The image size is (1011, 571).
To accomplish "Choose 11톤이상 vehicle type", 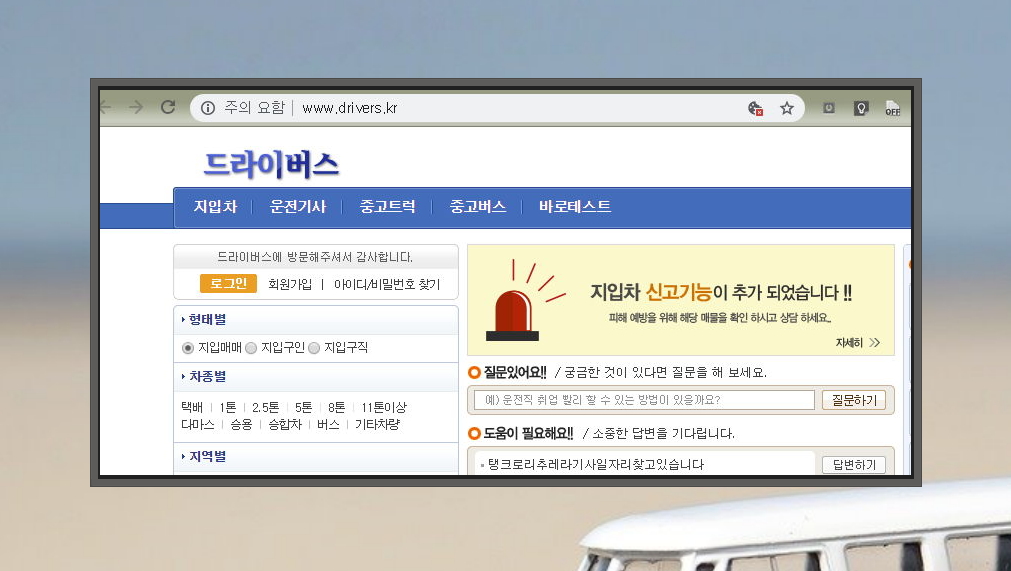I will pyautogui.click(x=384, y=407).
